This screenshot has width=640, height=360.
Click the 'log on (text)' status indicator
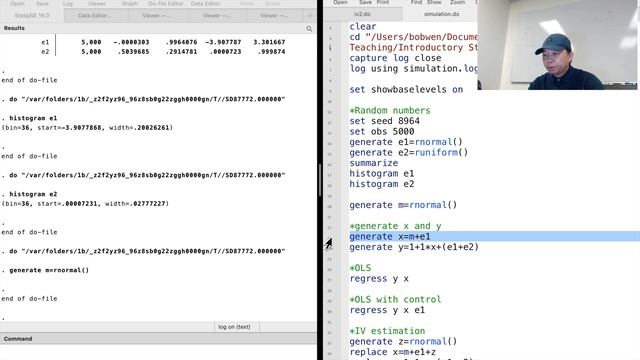pyautogui.click(x=234, y=327)
